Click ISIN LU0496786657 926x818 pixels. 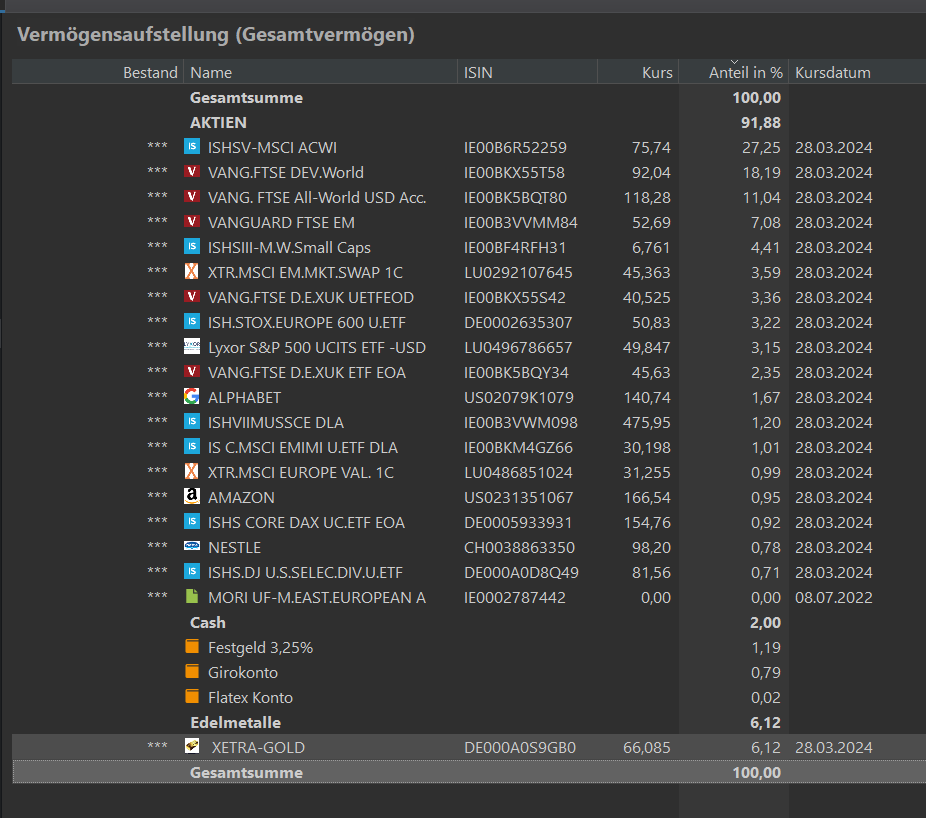pos(518,347)
